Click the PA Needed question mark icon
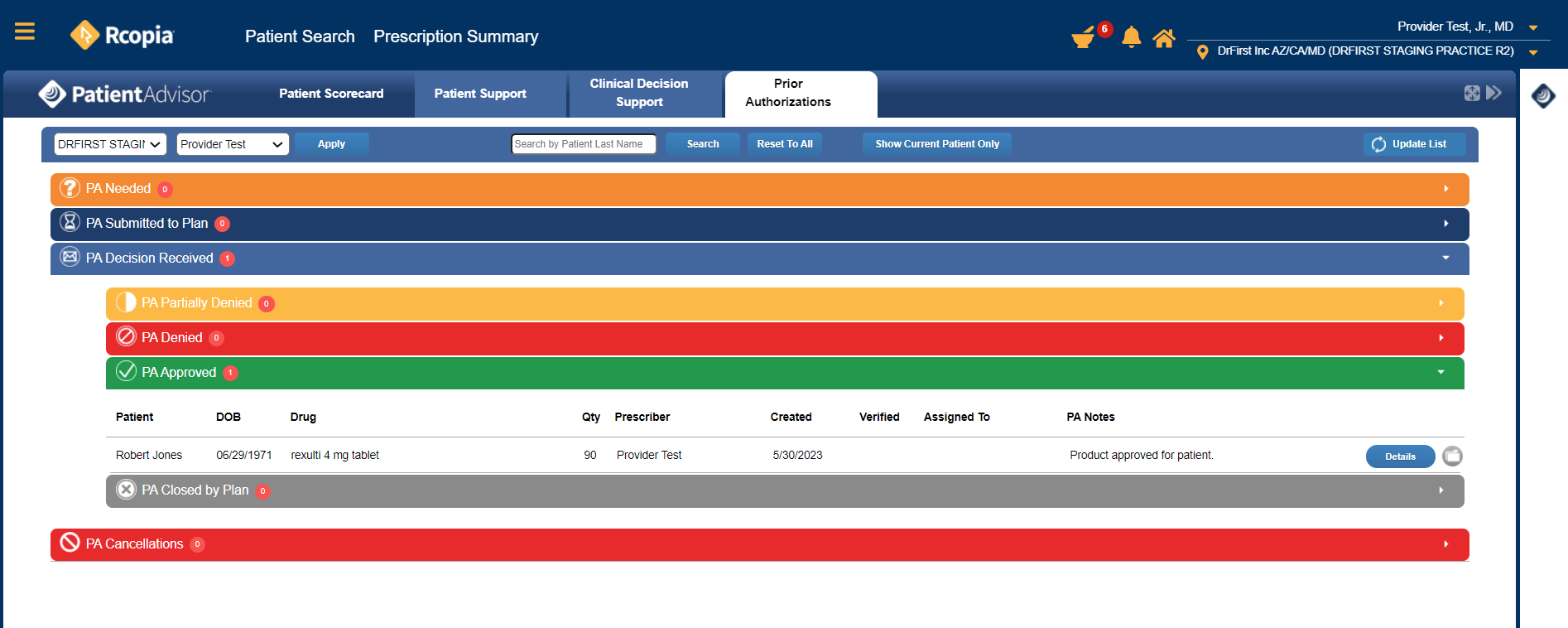This screenshot has height=628, width=1568. pos(70,188)
